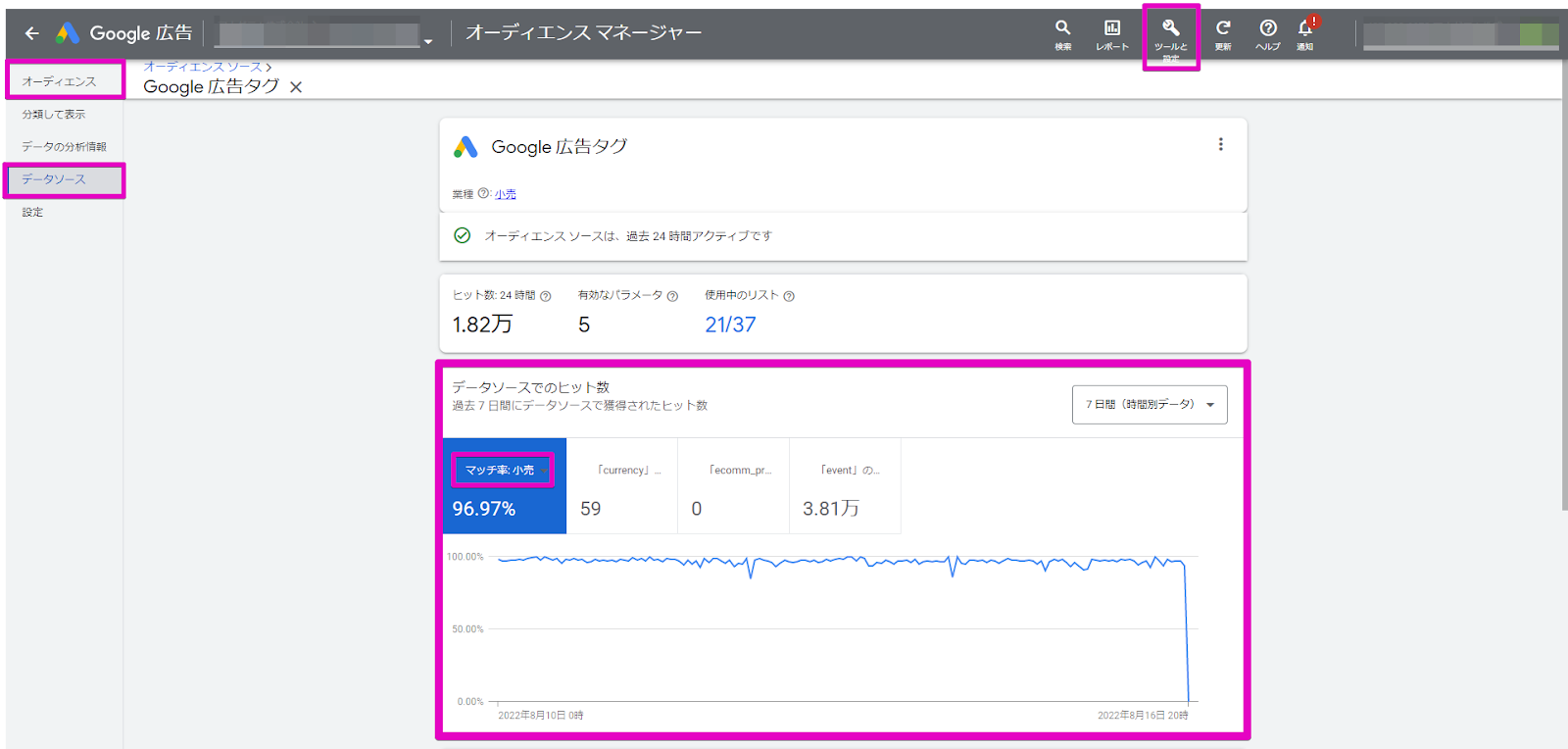Open Tools and Settings wrench icon
Image resolution: width=1568 pixels, height=749 pixels.
1170,28
